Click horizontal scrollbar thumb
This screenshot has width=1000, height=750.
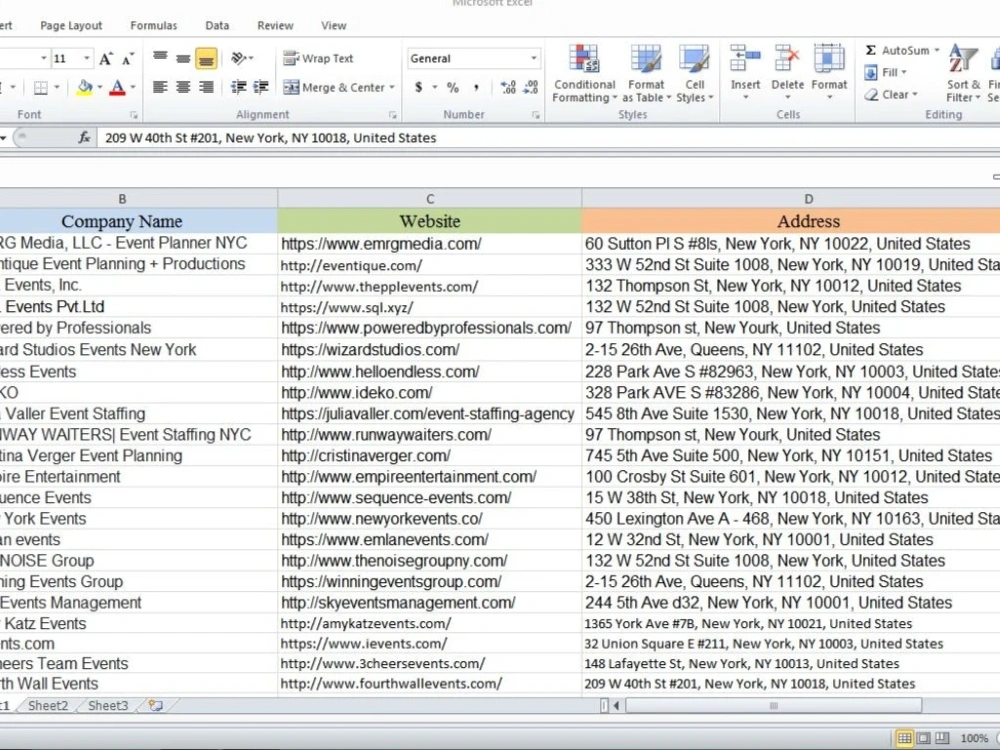tap(774, 705)
